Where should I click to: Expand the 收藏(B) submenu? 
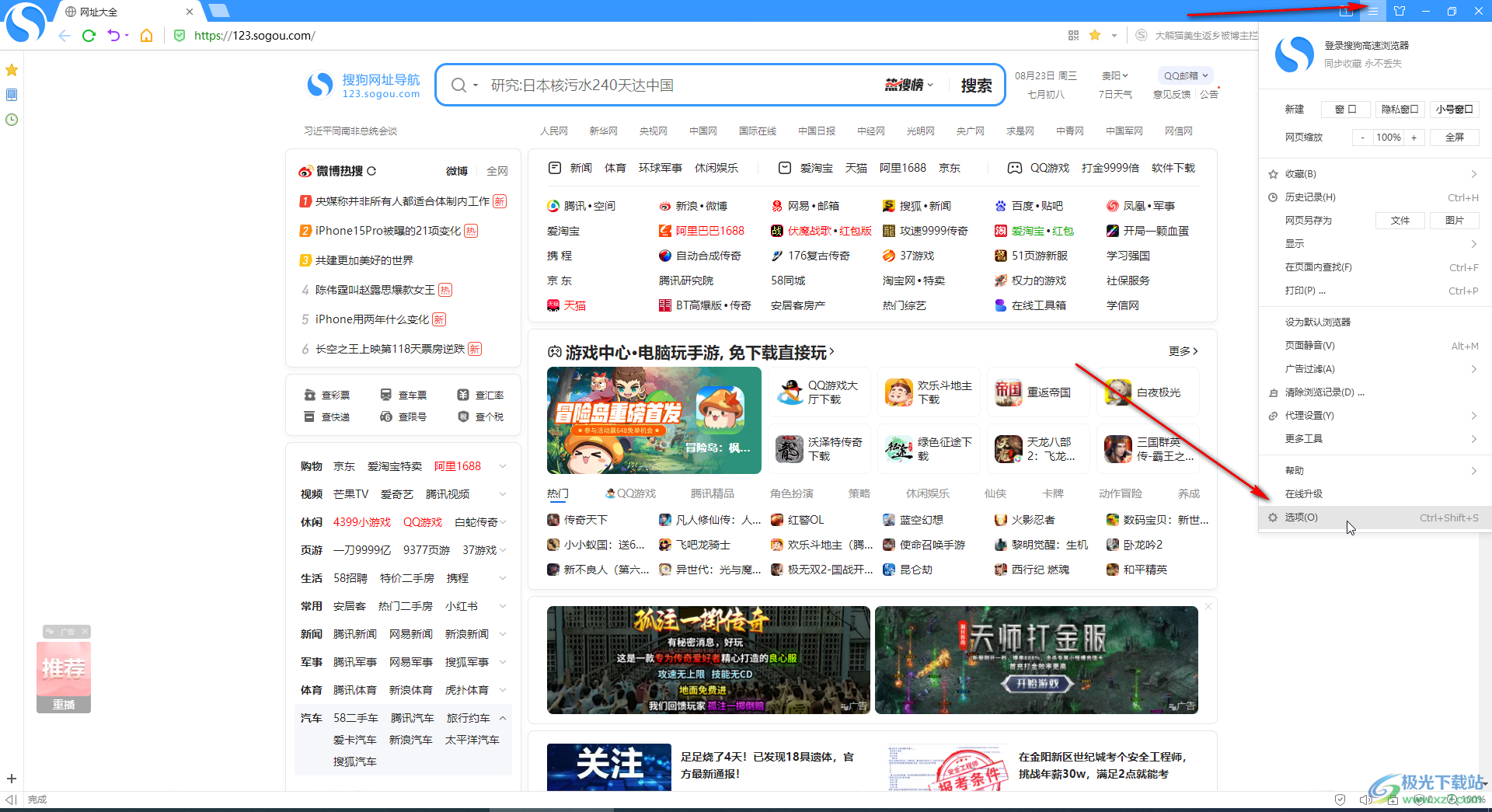pos(1374,174)
